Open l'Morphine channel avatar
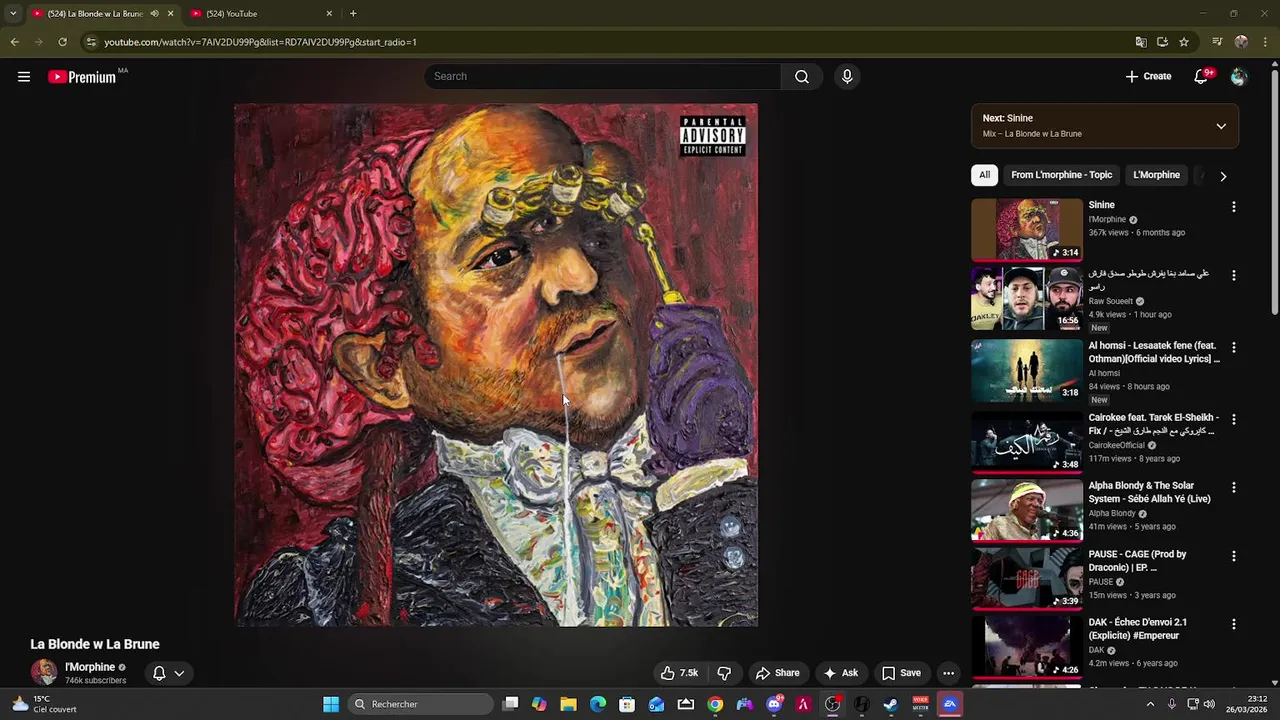The height and width of the screenshot is (720, 1280). 44,673
